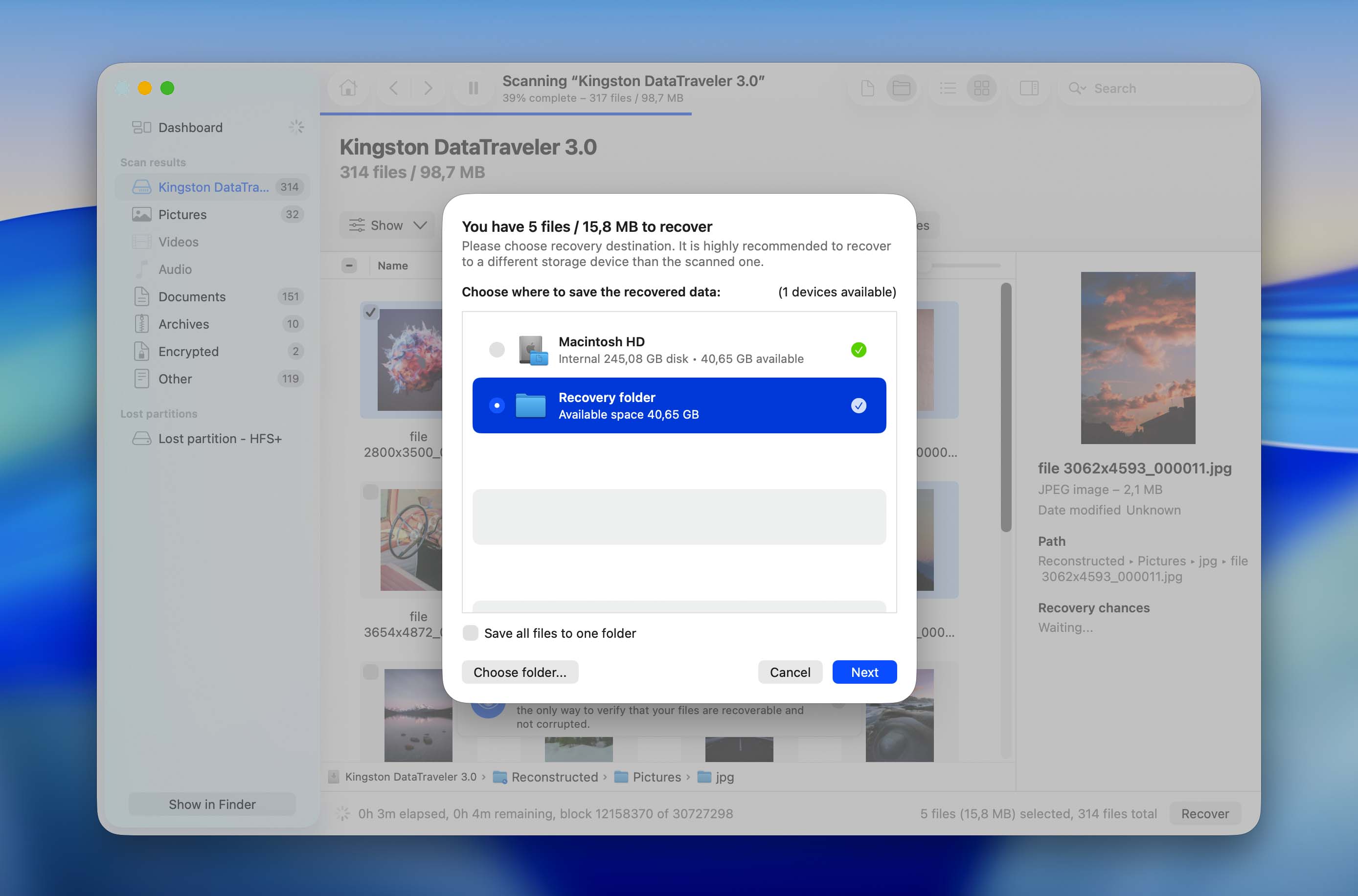
Task: Click the Home icon in toolbar
Action: pos(347,88)
